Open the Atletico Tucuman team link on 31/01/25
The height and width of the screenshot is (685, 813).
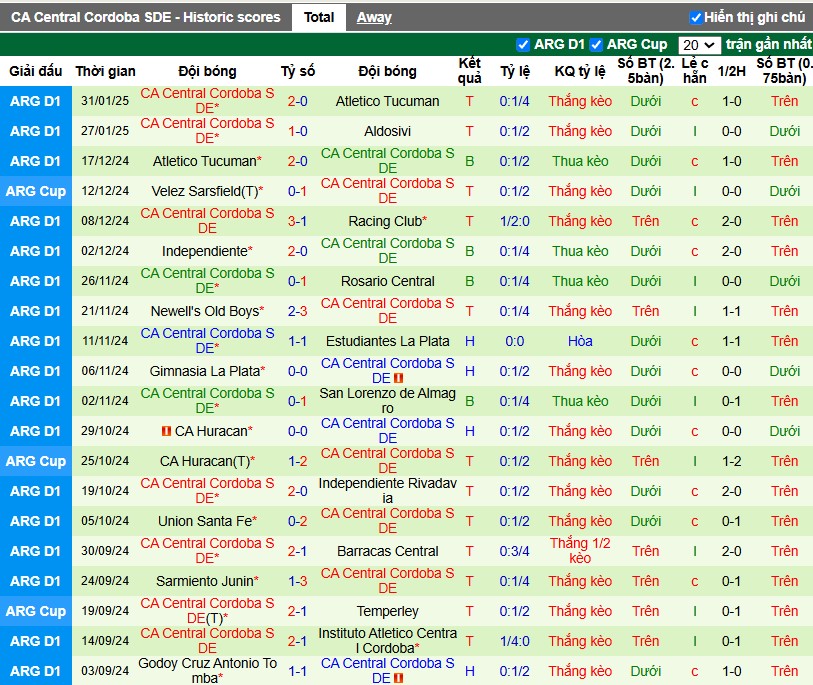(387, 101)
